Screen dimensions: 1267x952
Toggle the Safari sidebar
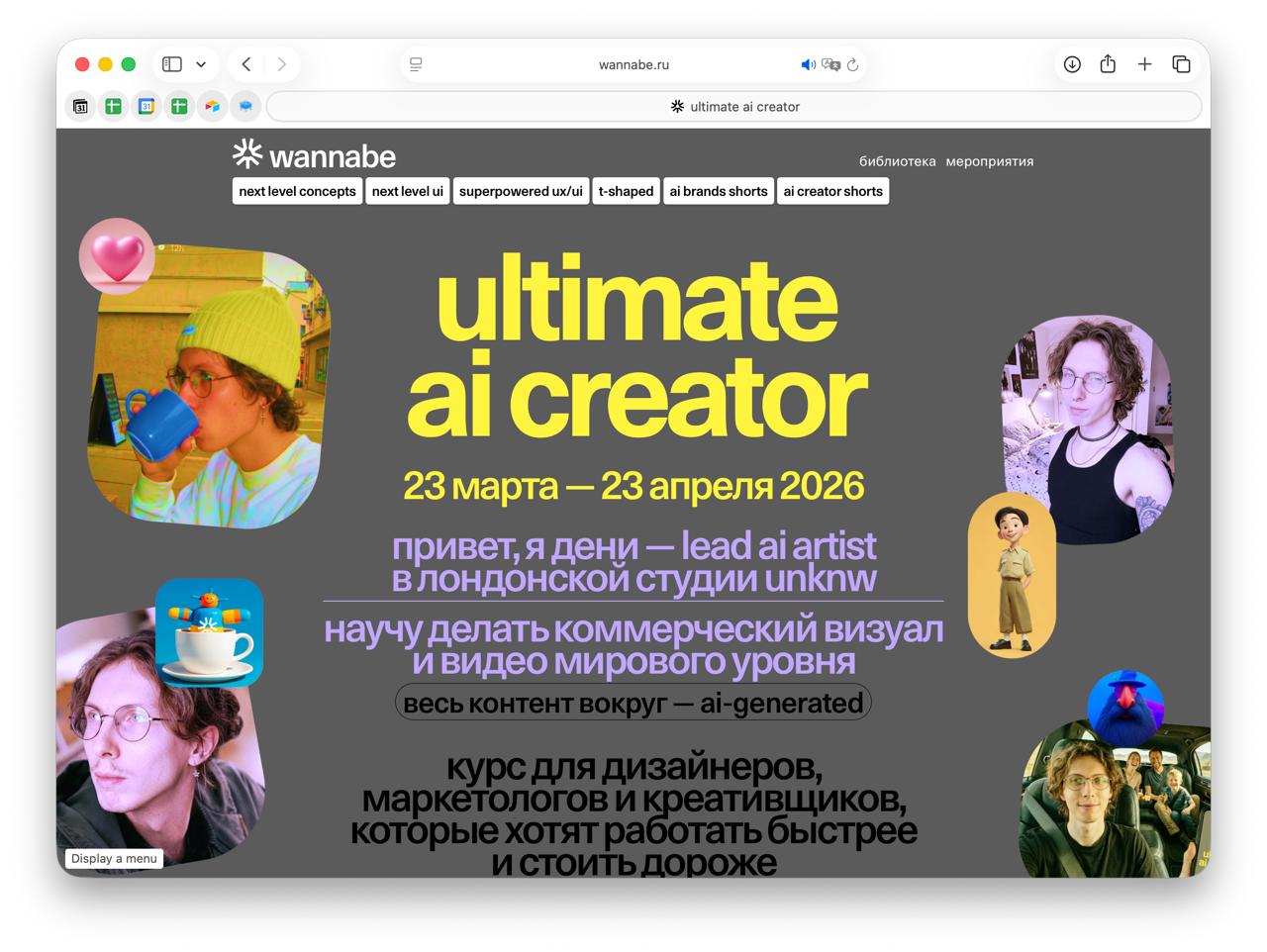(x=172, y=64)
